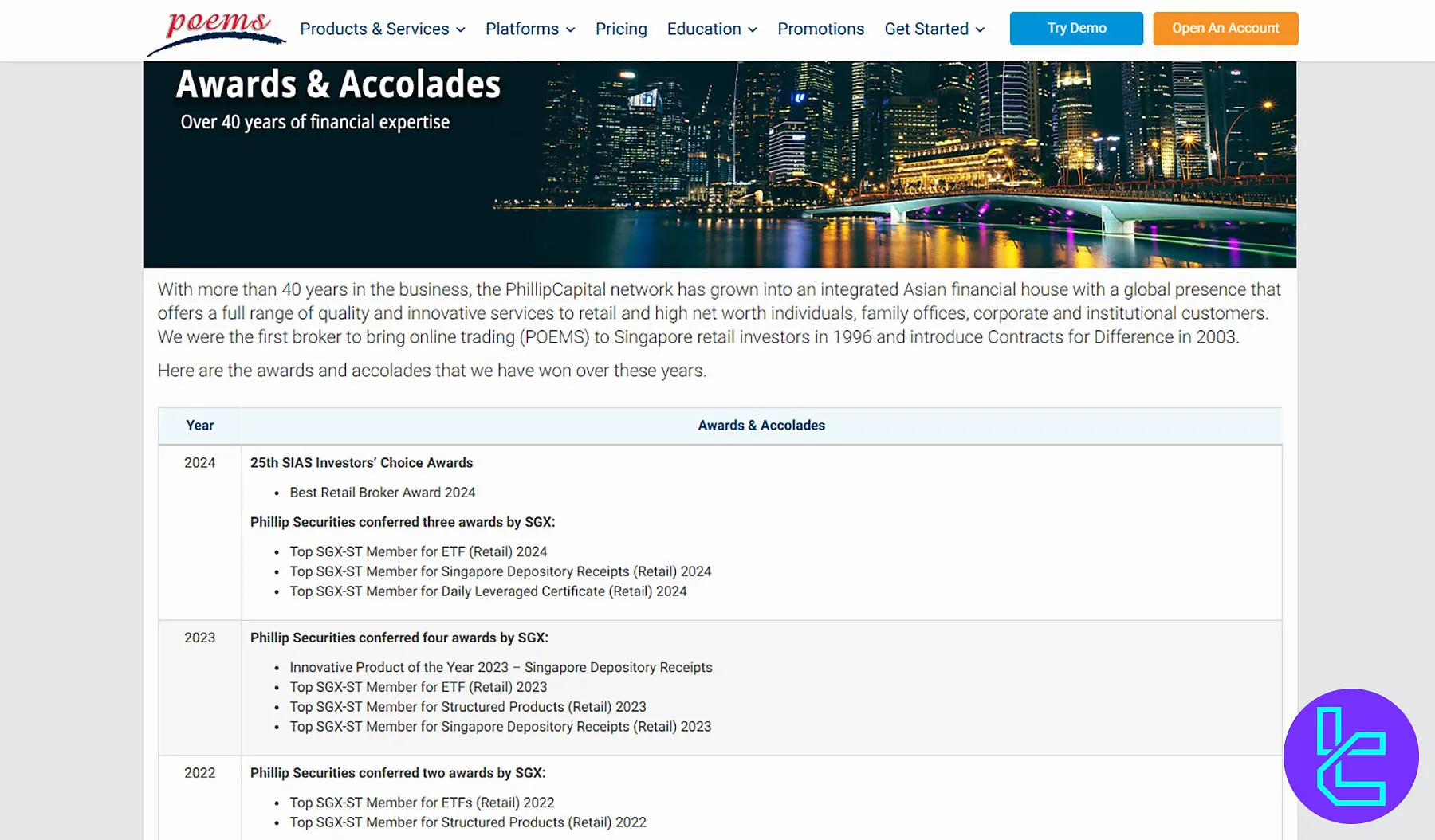Click the POEMS logo
The image size is (1435, 840).
(x=216, y=32)
